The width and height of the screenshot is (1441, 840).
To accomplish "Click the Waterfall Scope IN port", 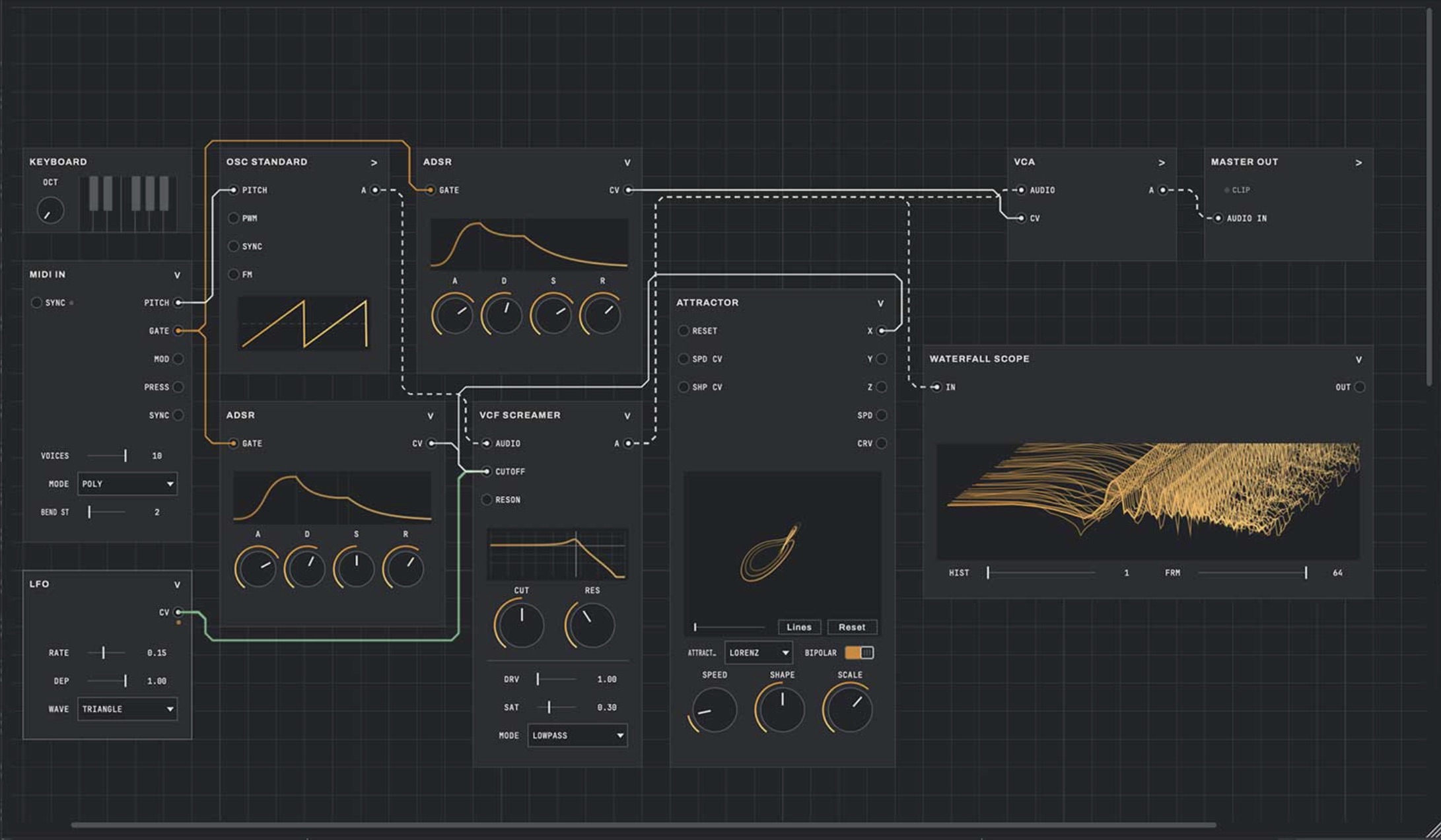I will [936, 387].
